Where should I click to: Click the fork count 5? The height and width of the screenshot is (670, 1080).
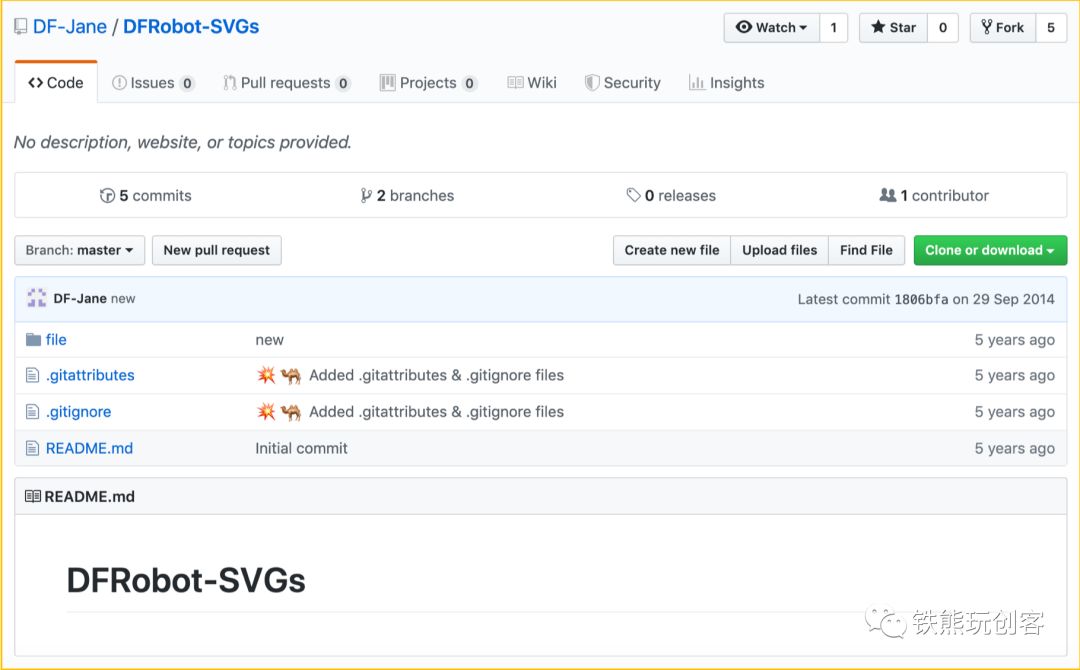click(1051, 28)
